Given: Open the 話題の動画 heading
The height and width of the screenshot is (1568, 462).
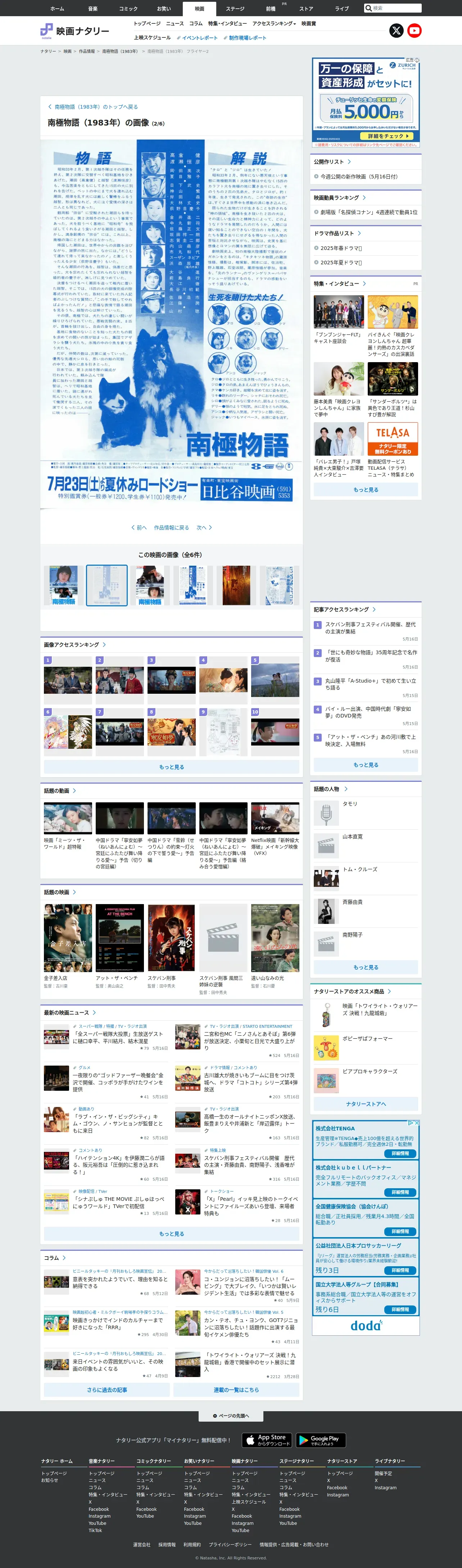Looking at the screenshot, I should [60, 790].
